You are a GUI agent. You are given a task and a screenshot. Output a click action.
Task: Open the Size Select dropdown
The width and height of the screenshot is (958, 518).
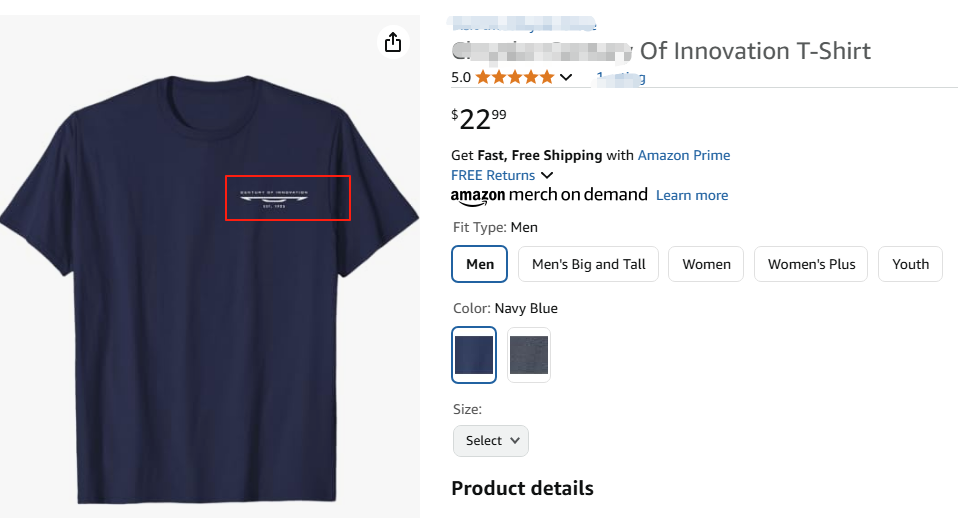(490, 440)
